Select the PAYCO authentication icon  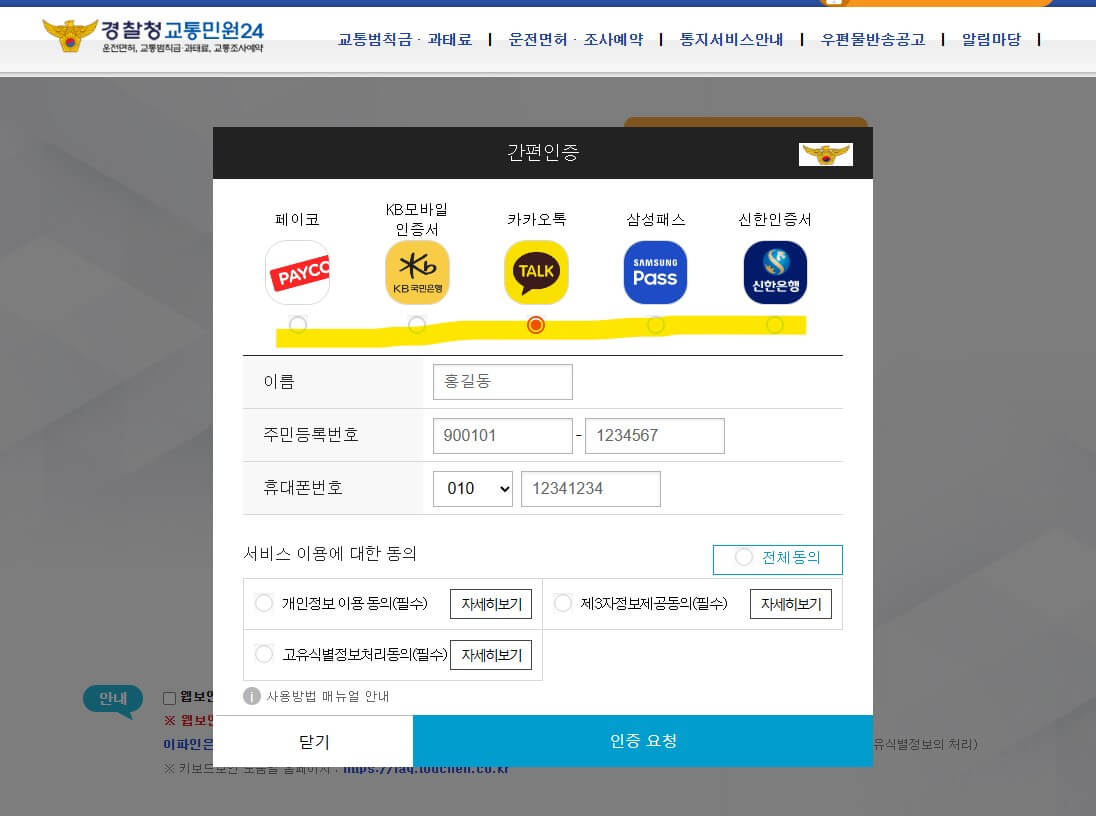coord(298,272)
